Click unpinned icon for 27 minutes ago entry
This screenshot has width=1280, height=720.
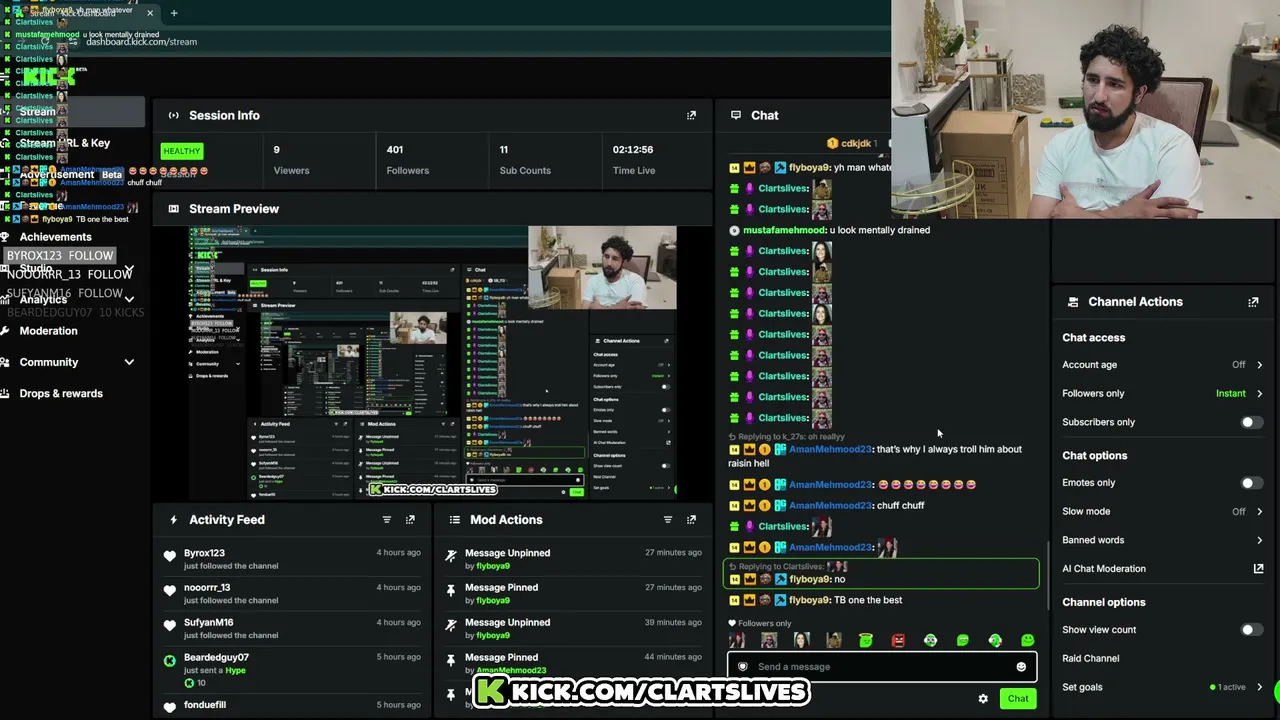[451, 556]
